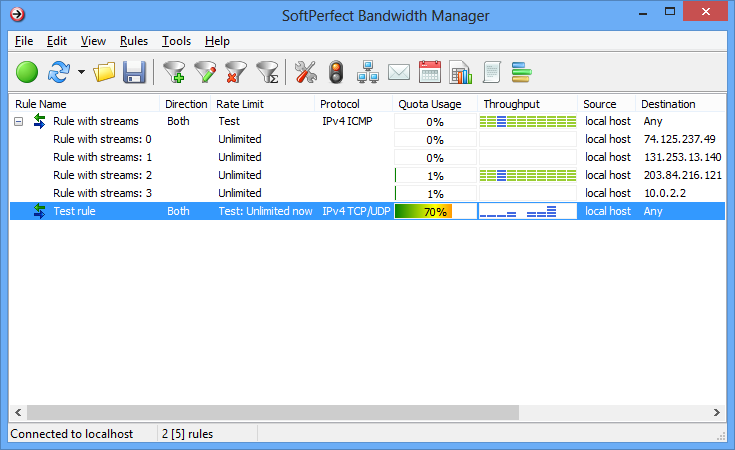Click the edit rule funnel with pencil icon
This screenshot has height=450, width=735.
point(205,72)
